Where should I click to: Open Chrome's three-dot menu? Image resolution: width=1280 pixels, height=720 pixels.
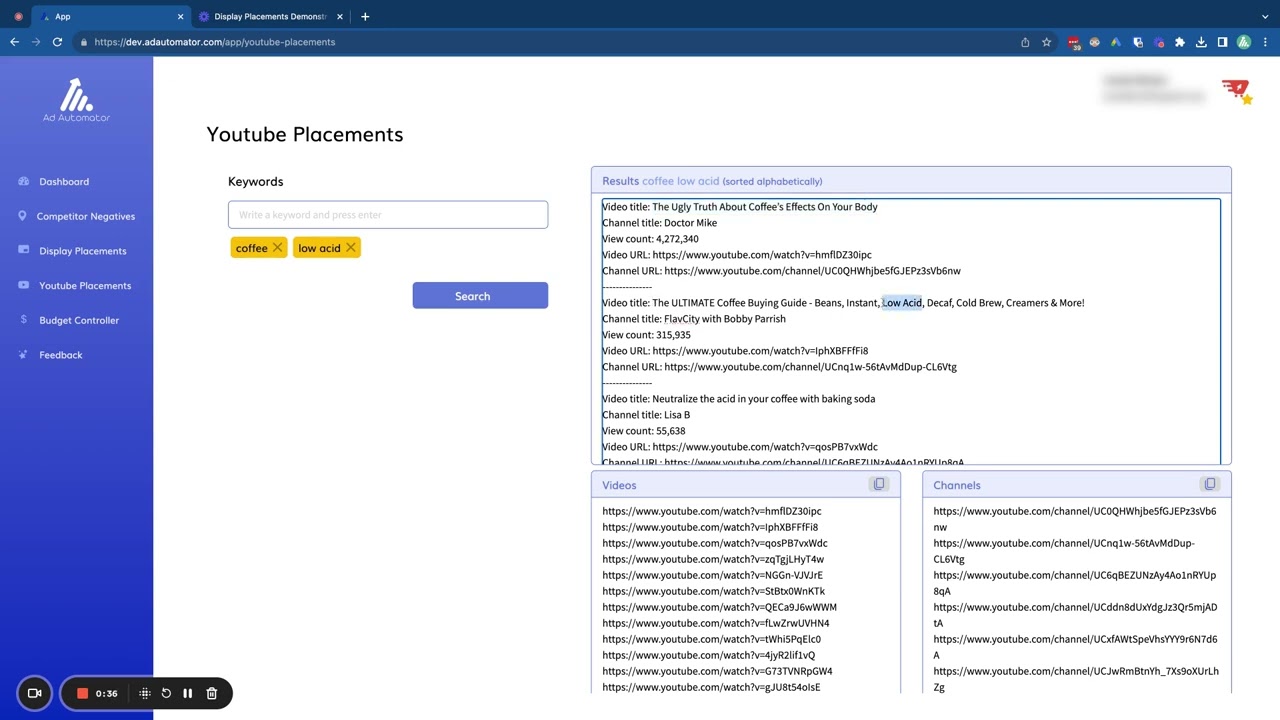point(1265,42)
